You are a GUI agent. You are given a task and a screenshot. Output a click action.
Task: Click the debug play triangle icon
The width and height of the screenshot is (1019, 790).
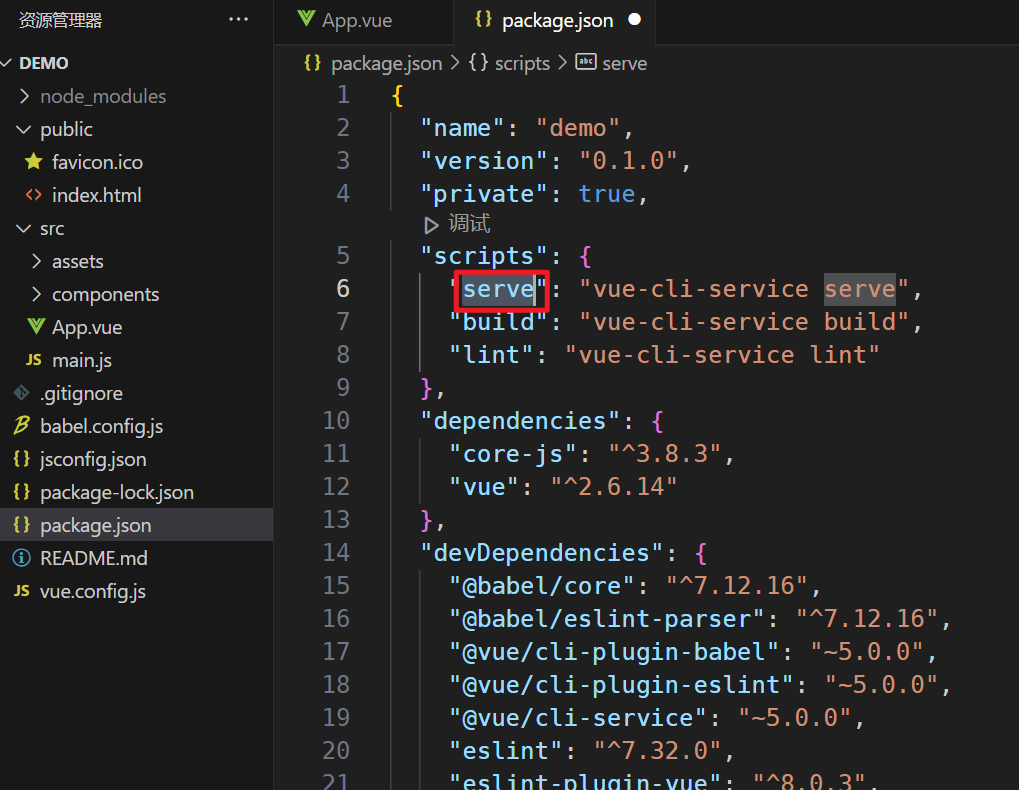pos(431,225)
